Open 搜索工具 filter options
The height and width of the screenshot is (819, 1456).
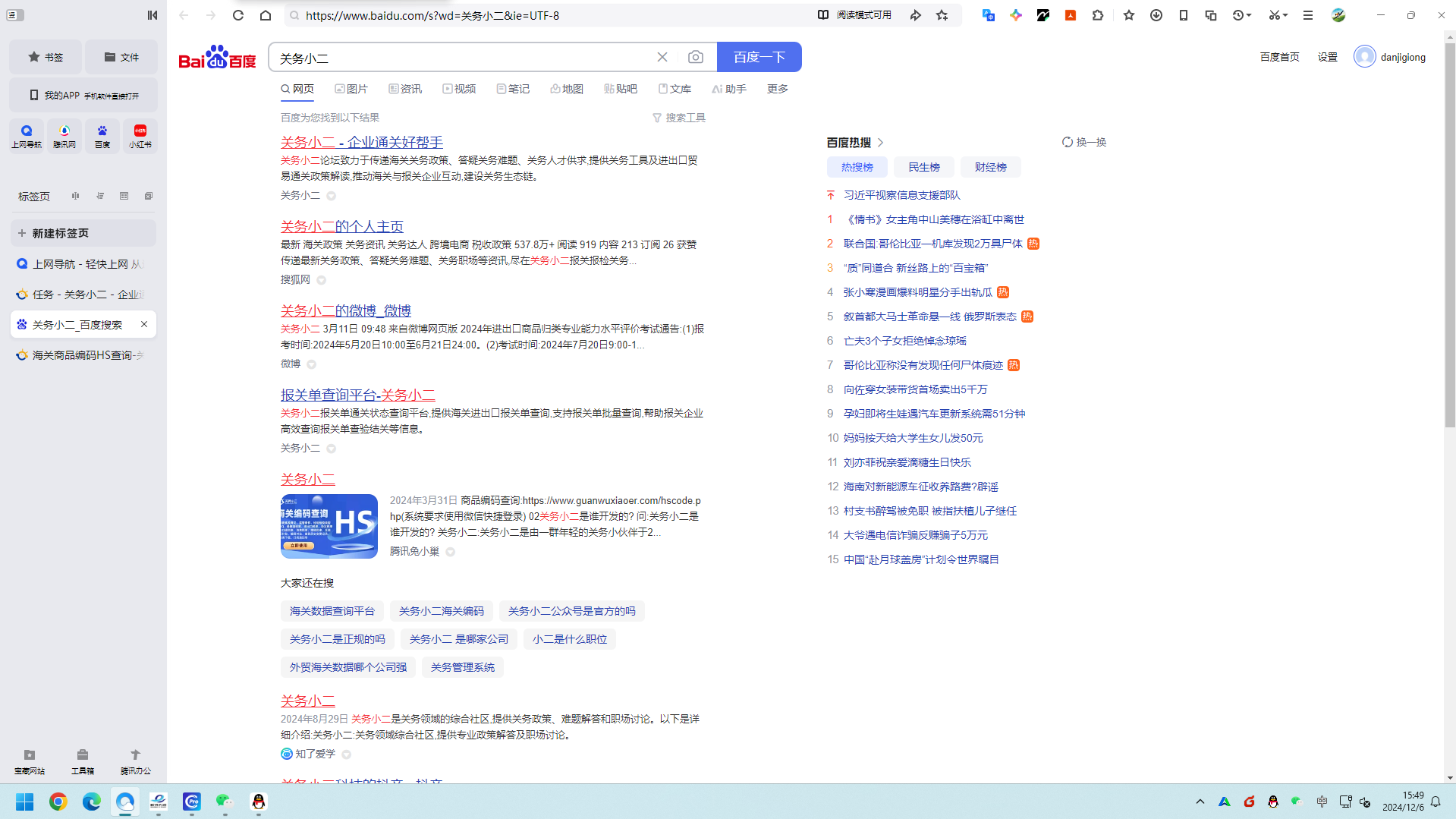click(679, 118)
